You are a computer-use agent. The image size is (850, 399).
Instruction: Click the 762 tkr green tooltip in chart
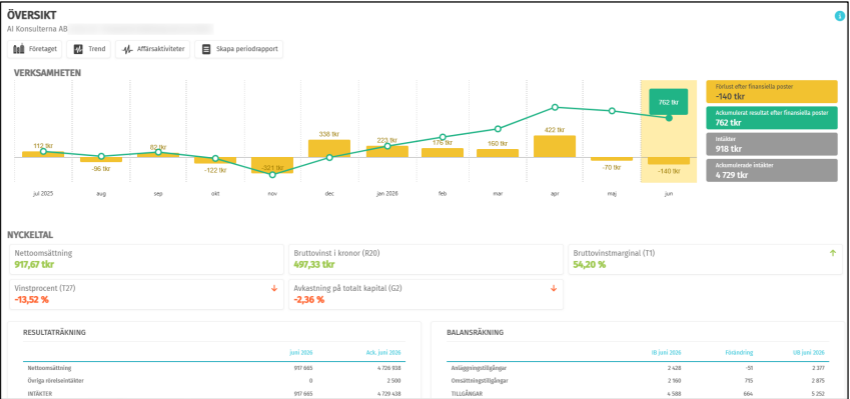coord(668,101)
